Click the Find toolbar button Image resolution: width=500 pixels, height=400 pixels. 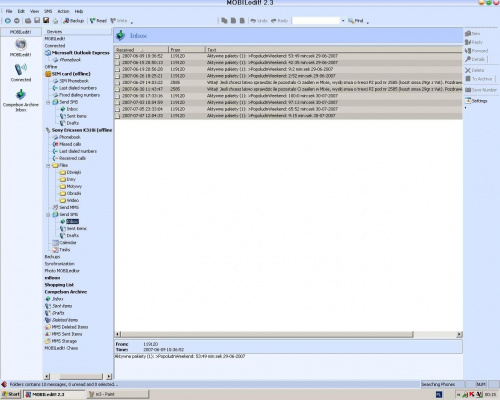pyautogui.click(x=356, y=21)
